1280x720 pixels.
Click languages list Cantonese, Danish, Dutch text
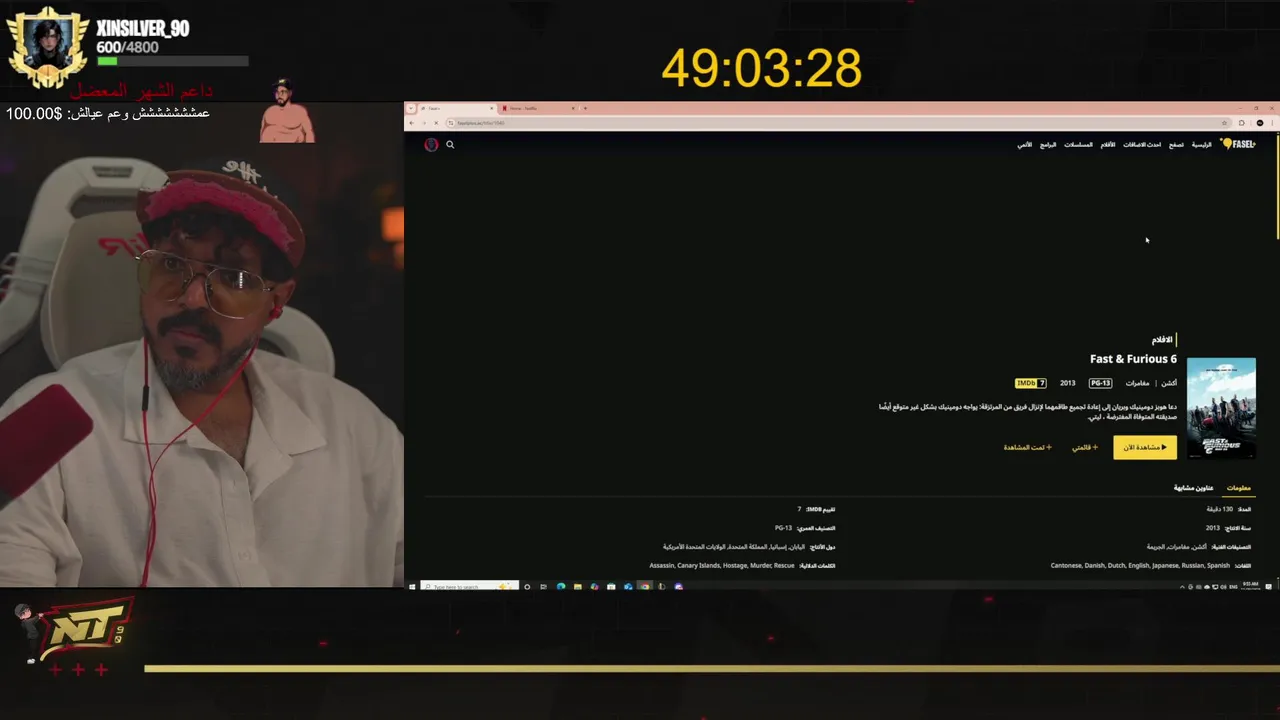(1140, 566)
